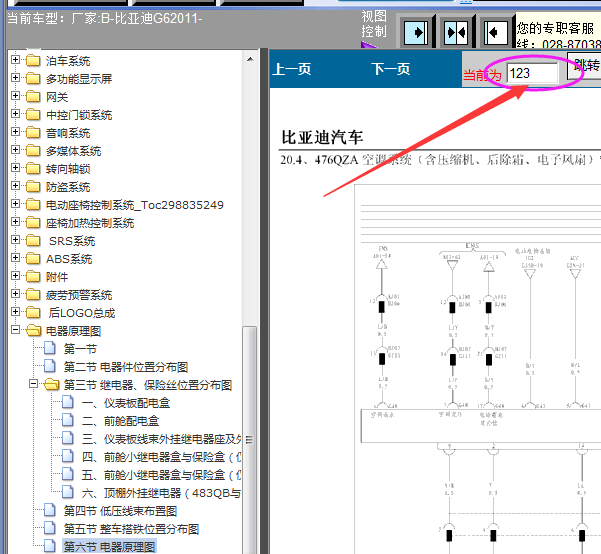The width and height of the screenshot is (601, 554).
Task: Select 音响系统 tree label
Action: [68, 133]
